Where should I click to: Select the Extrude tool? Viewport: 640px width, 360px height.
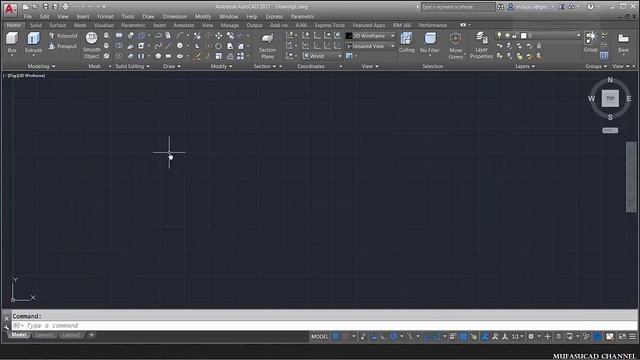point(33,43)
